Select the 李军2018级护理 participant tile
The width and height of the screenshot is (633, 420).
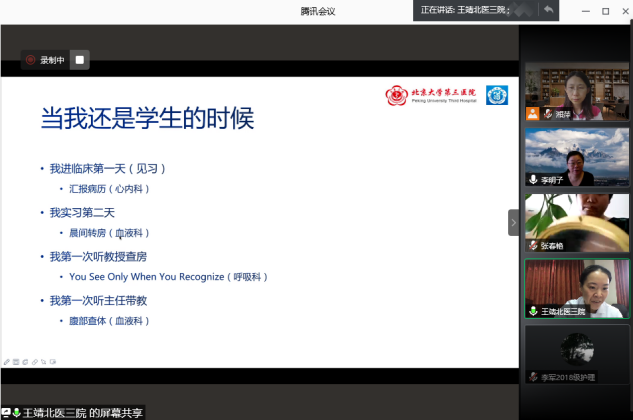[x=577, y=354]
